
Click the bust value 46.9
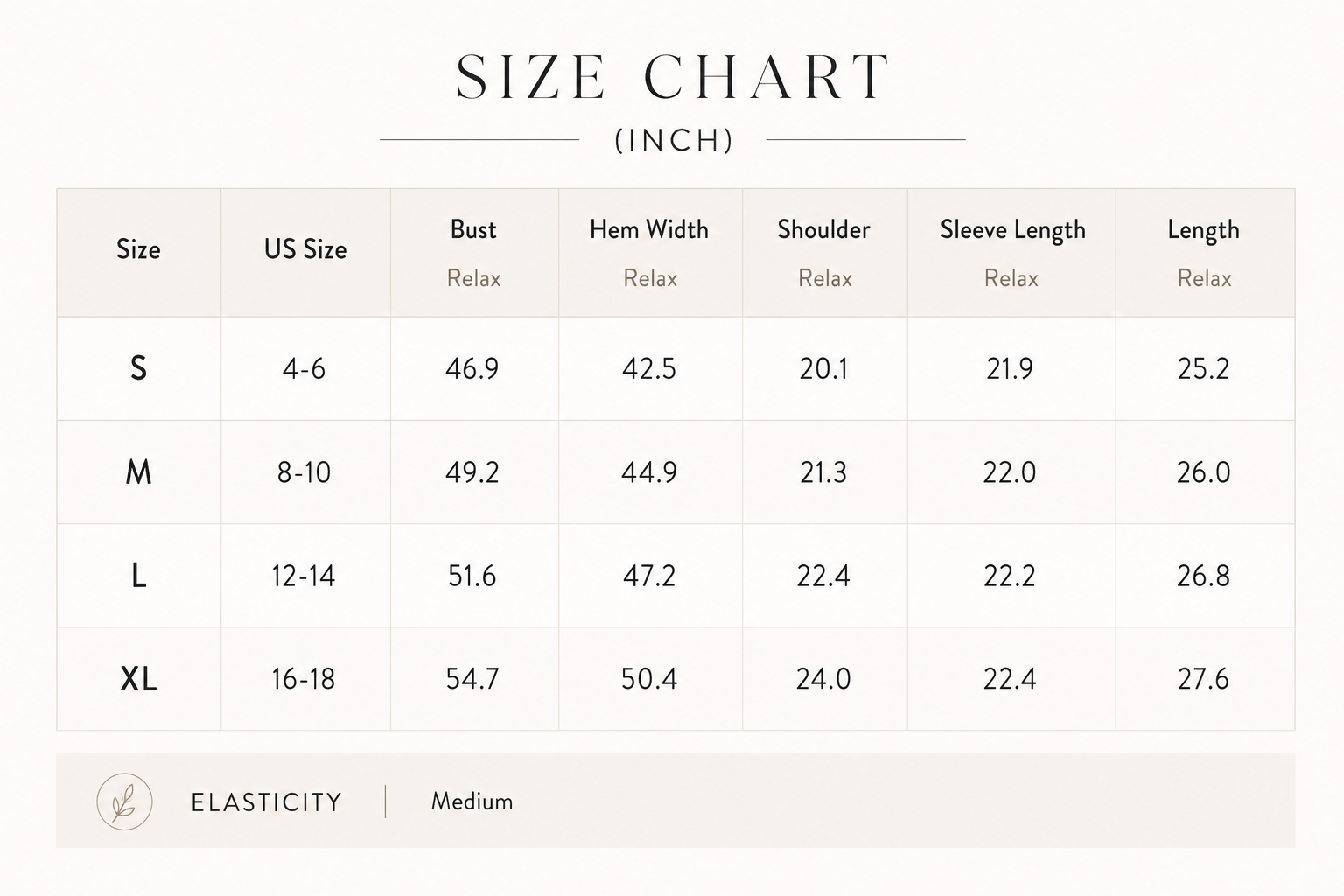472,368
